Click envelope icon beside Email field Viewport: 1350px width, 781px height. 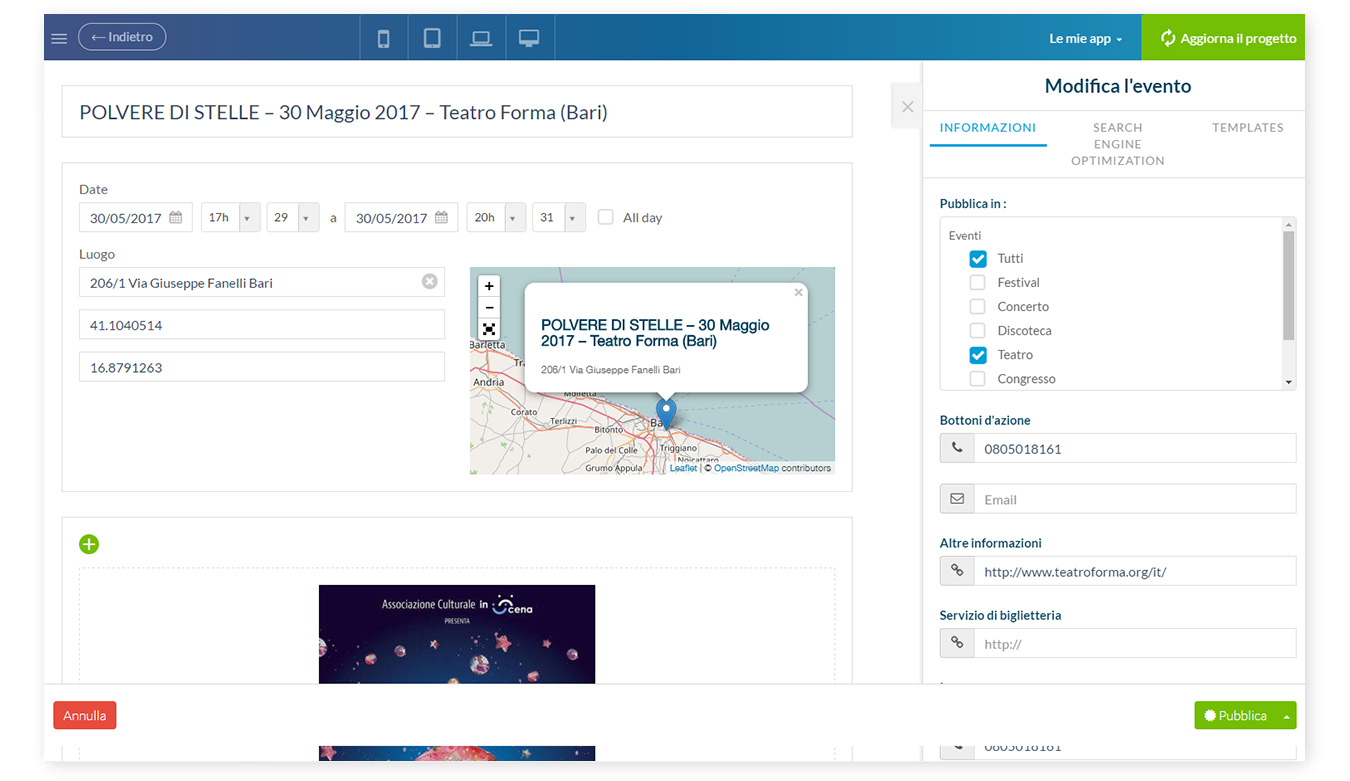tap(957, 499)
